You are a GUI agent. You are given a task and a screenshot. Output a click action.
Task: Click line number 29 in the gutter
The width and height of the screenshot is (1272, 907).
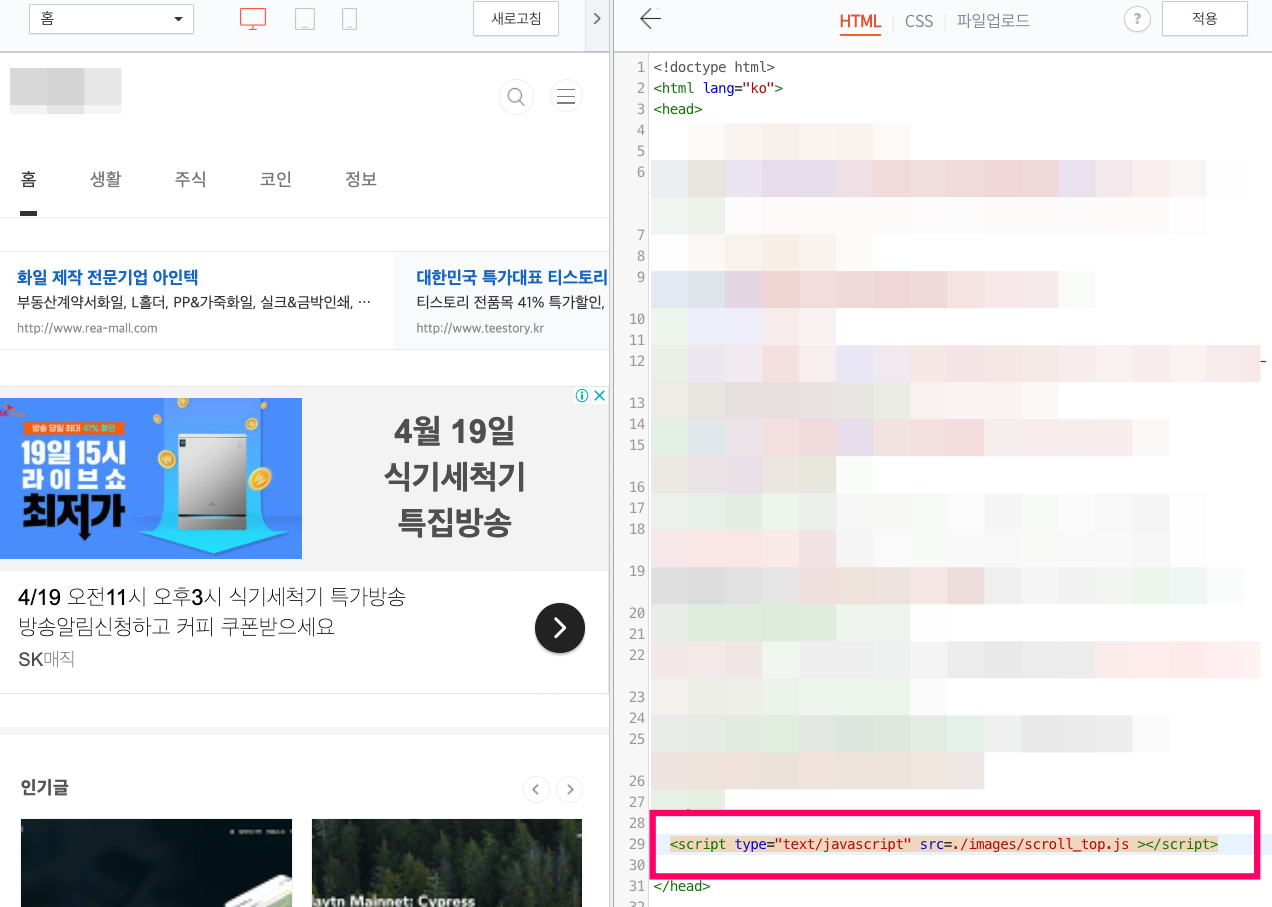(x=636, y=844)
